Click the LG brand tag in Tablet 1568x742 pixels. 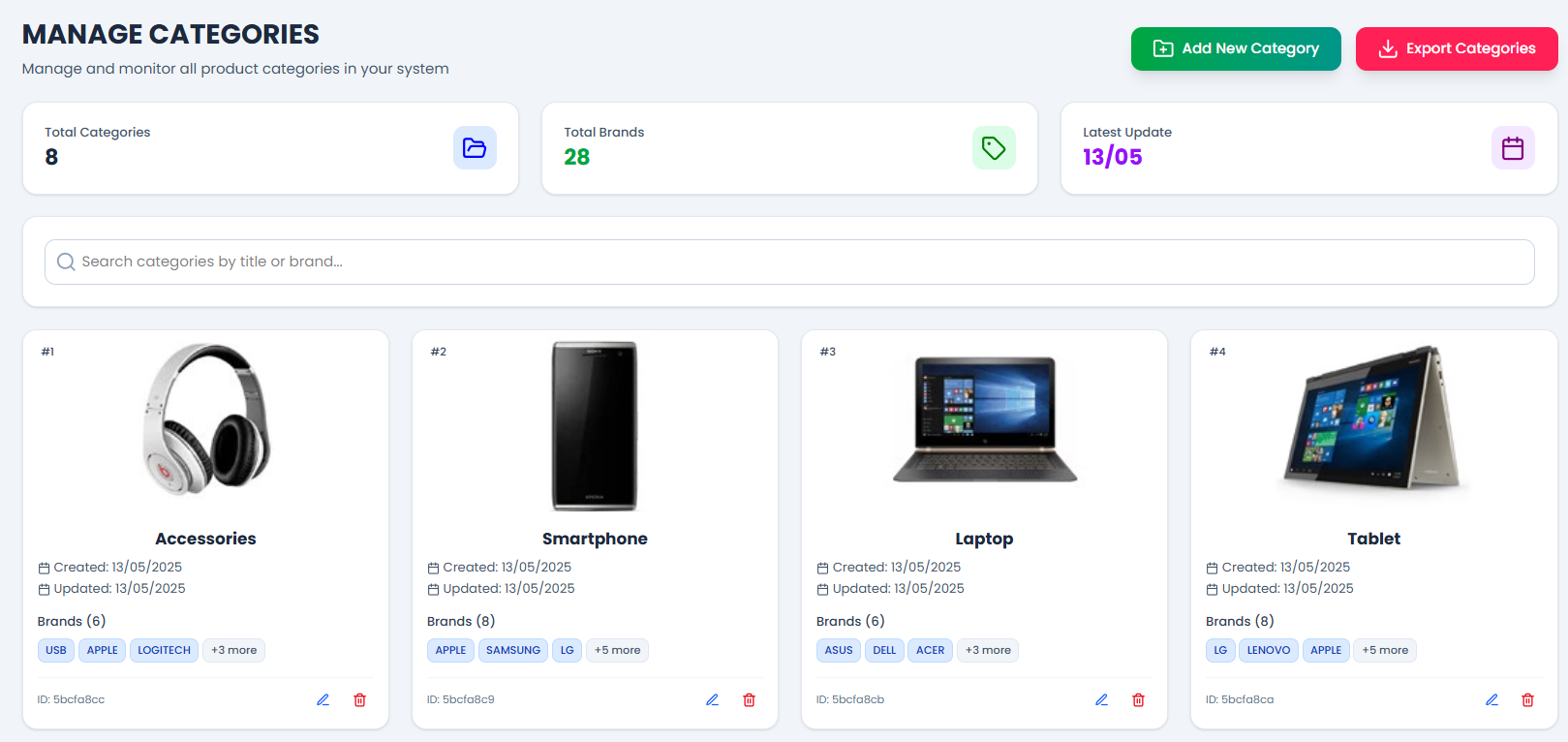click(x=1220, y=650)
